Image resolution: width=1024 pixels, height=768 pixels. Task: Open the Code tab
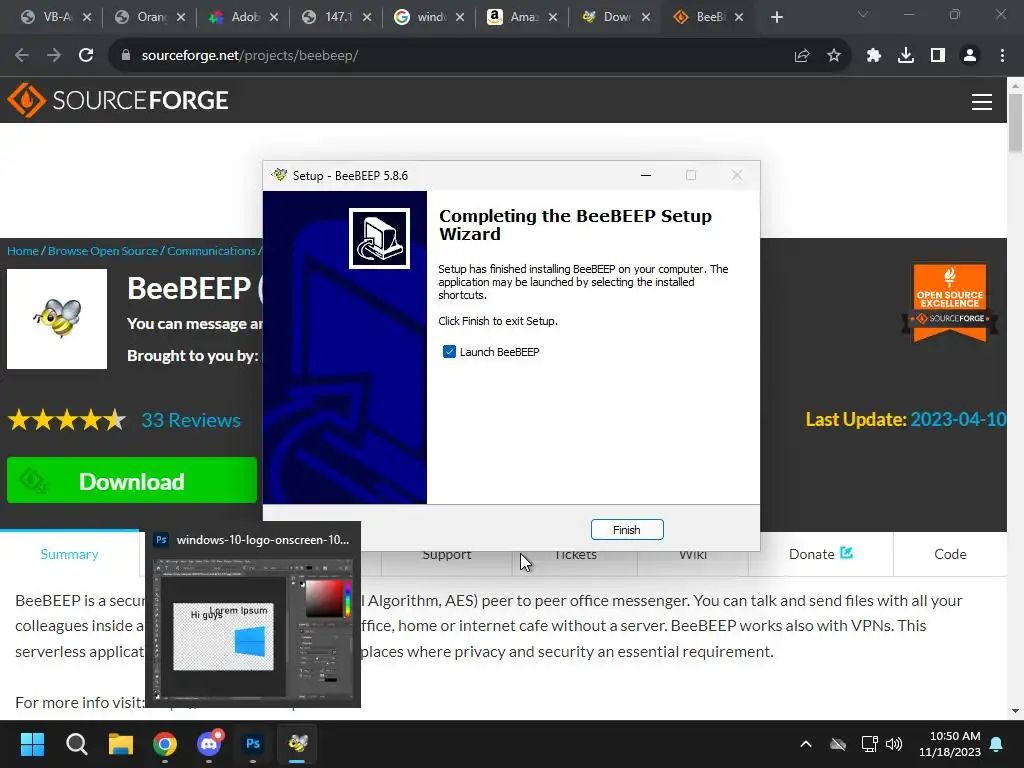coord(950,554)
